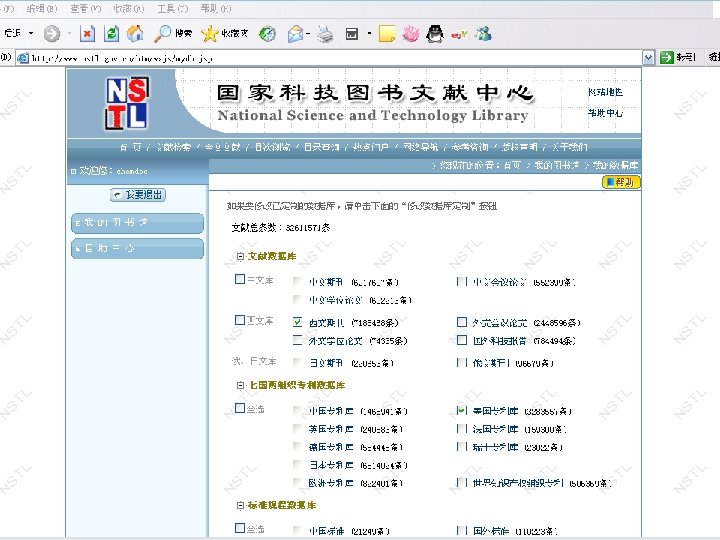This screenshot has height=540, width=720.
Task: Click the globe media icon after Favorites
Action: (267, 34)
